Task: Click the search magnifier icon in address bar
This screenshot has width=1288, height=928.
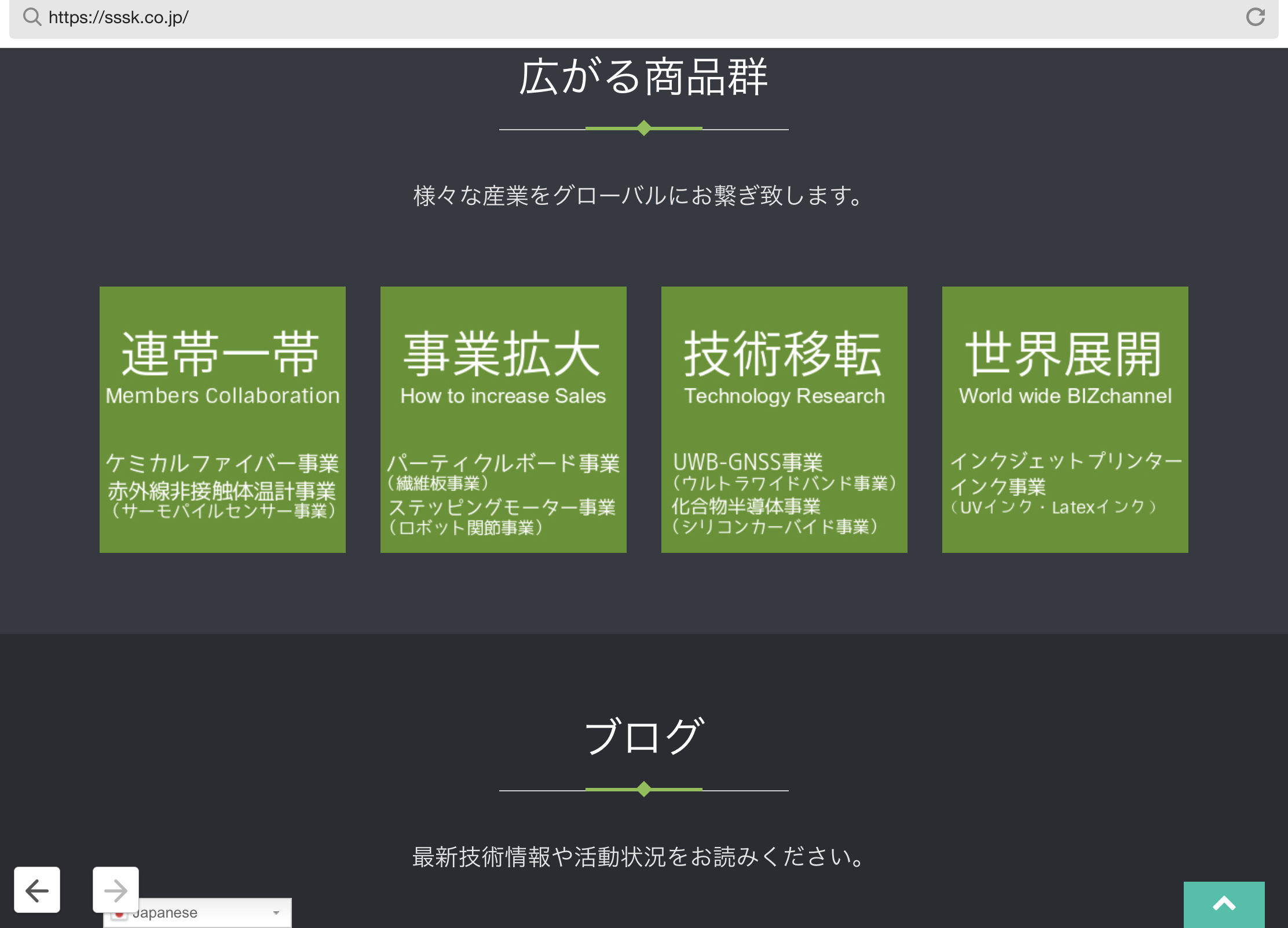Action: click(32, 17)
